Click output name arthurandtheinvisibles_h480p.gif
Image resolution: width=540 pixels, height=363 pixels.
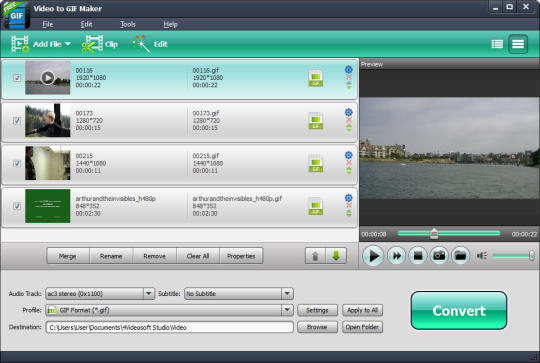237,198
